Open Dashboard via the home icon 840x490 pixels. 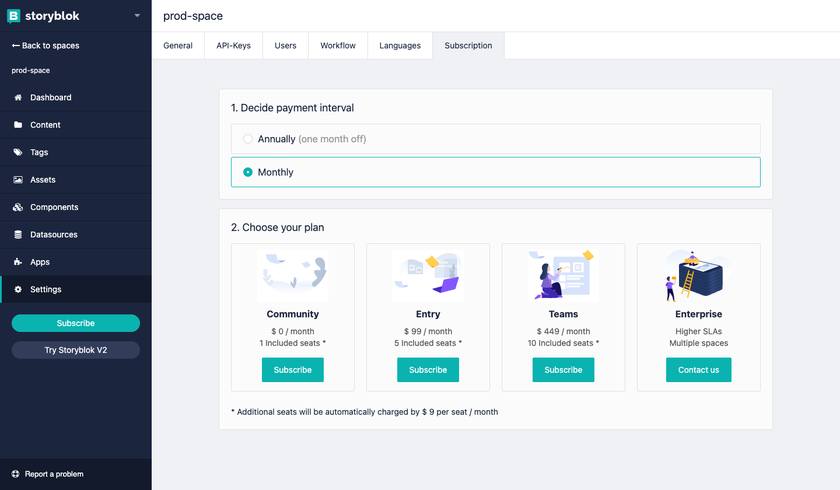point(18,98)
